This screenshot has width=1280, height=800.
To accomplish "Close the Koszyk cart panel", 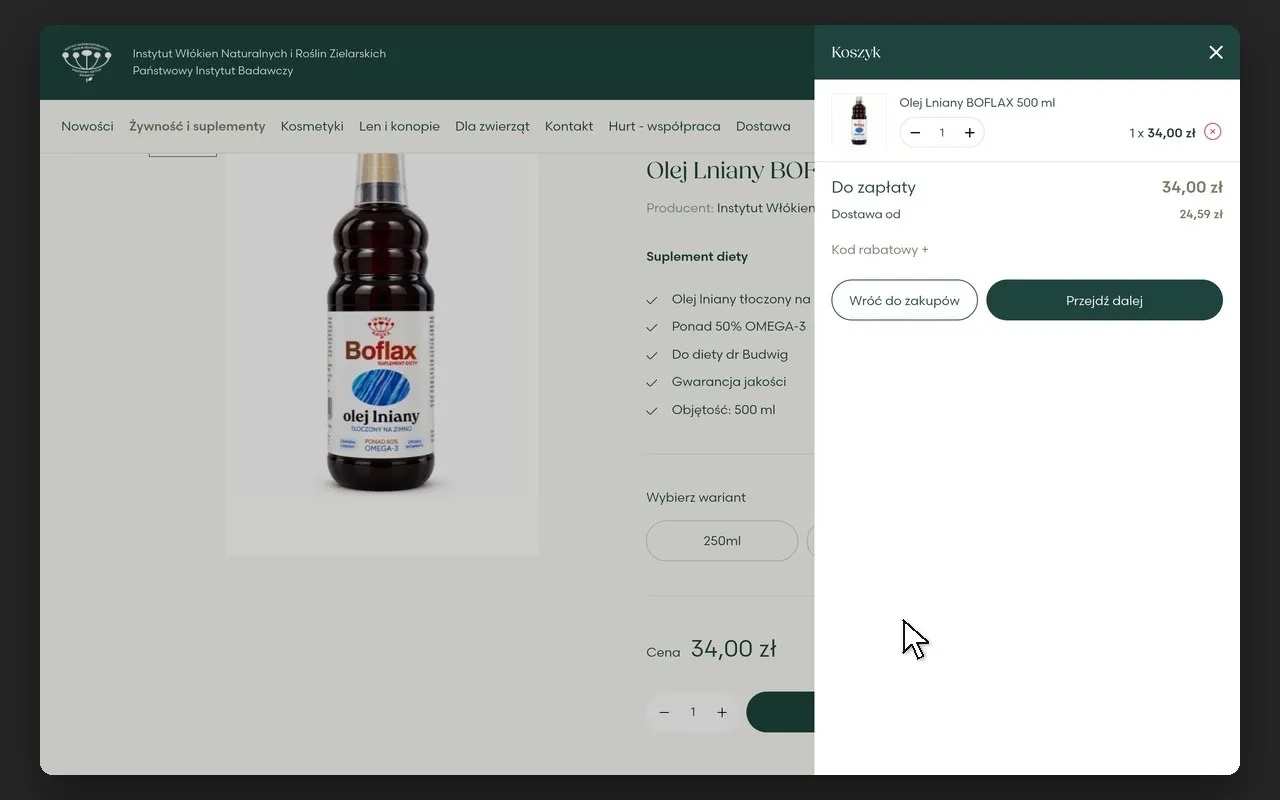I will pos(1216,52).
